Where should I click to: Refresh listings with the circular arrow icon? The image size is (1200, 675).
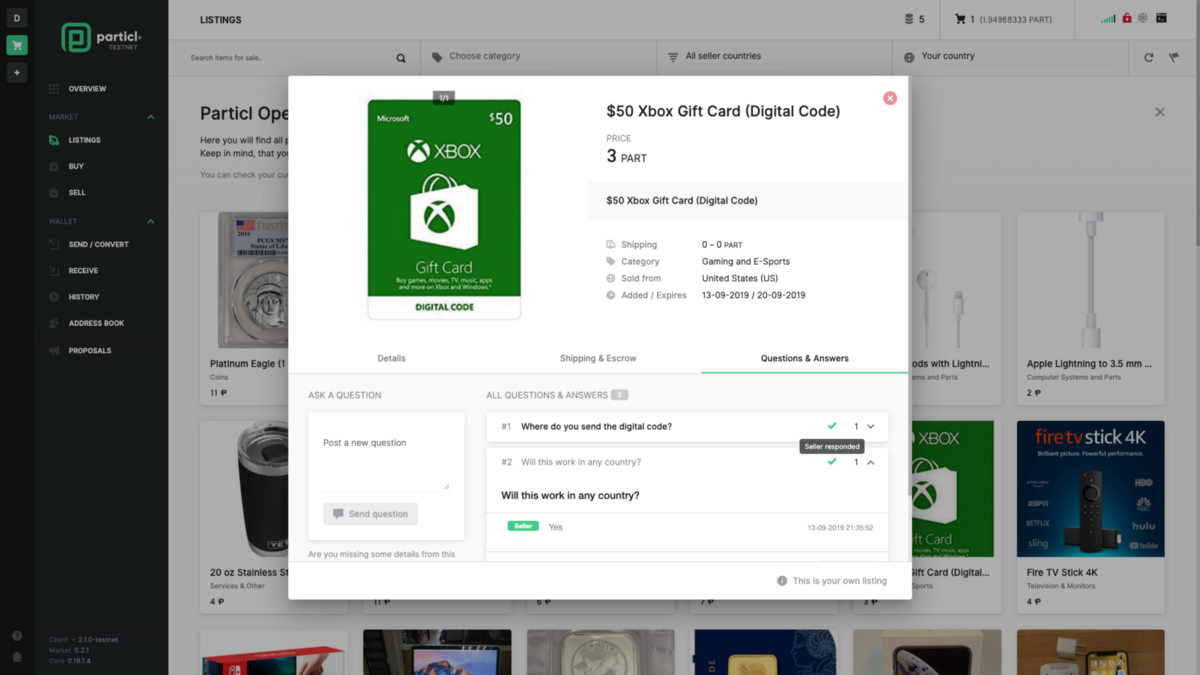click(x=1148, y=58)
